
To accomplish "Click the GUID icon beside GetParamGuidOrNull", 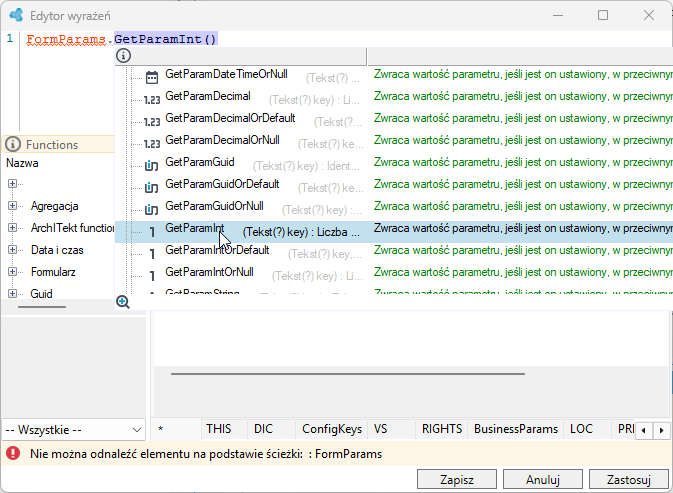I will pos(152,209).
